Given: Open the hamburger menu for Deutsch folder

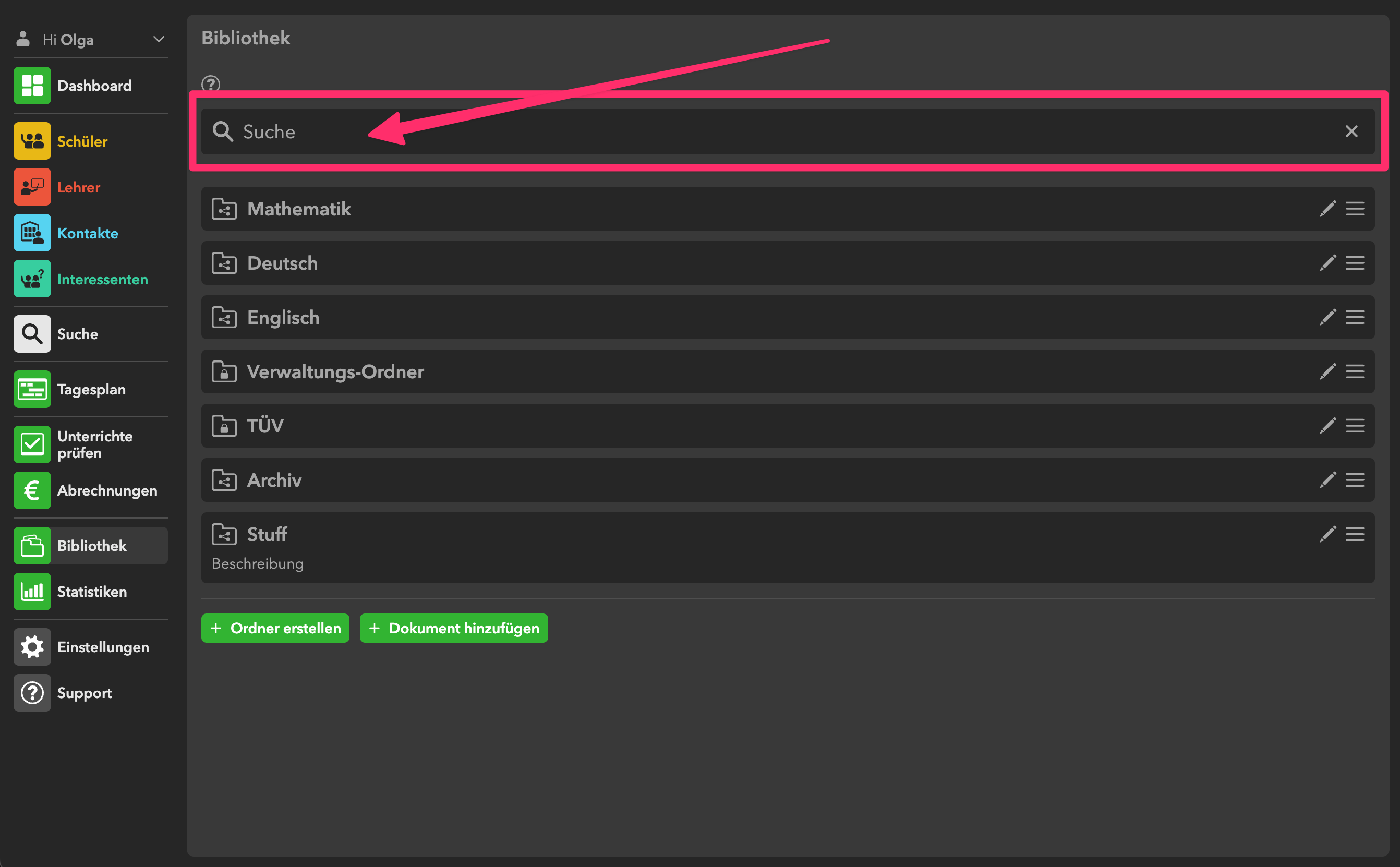Looking at the screenshot, I should click(1355, 263).
